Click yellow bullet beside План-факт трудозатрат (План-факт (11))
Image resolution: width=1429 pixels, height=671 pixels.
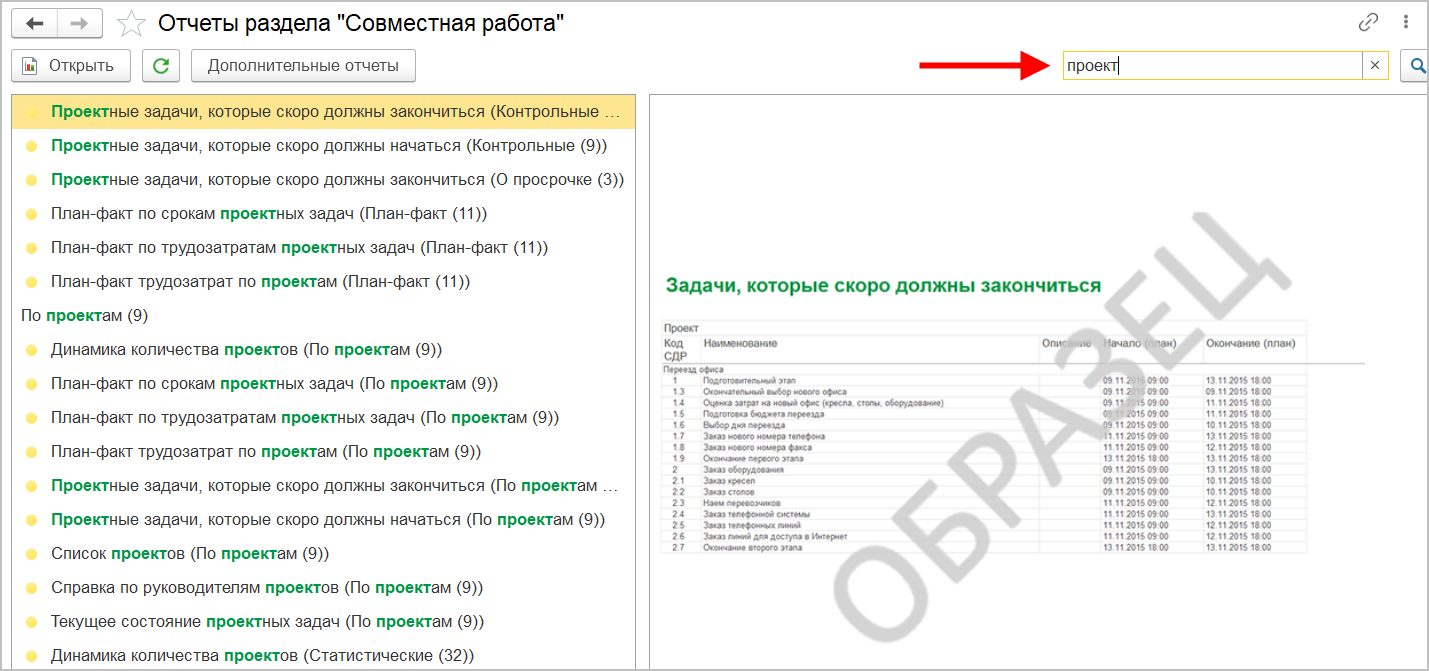click(x=31, y=282)
